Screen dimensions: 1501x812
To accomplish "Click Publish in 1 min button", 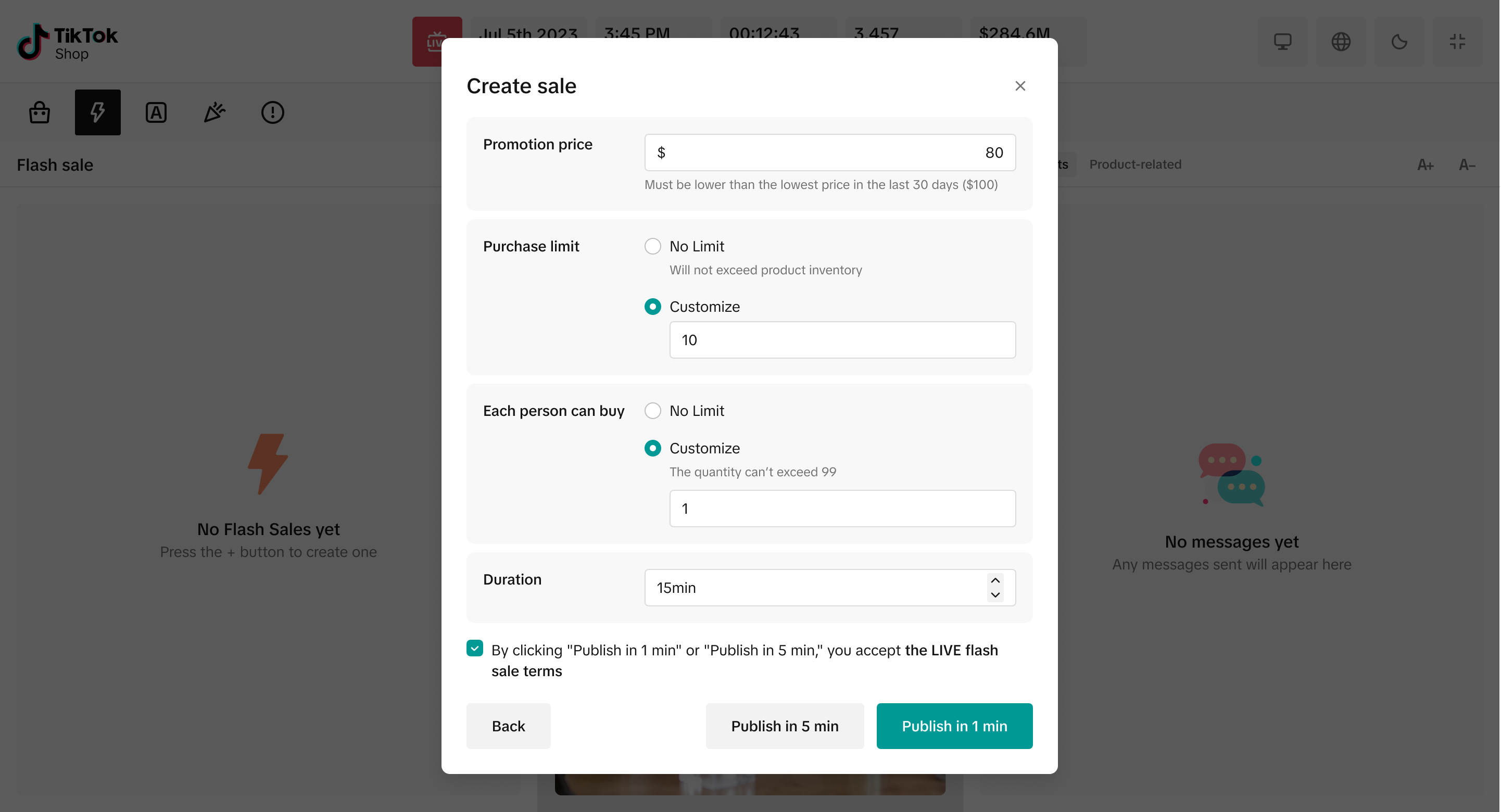I will 954,726.
